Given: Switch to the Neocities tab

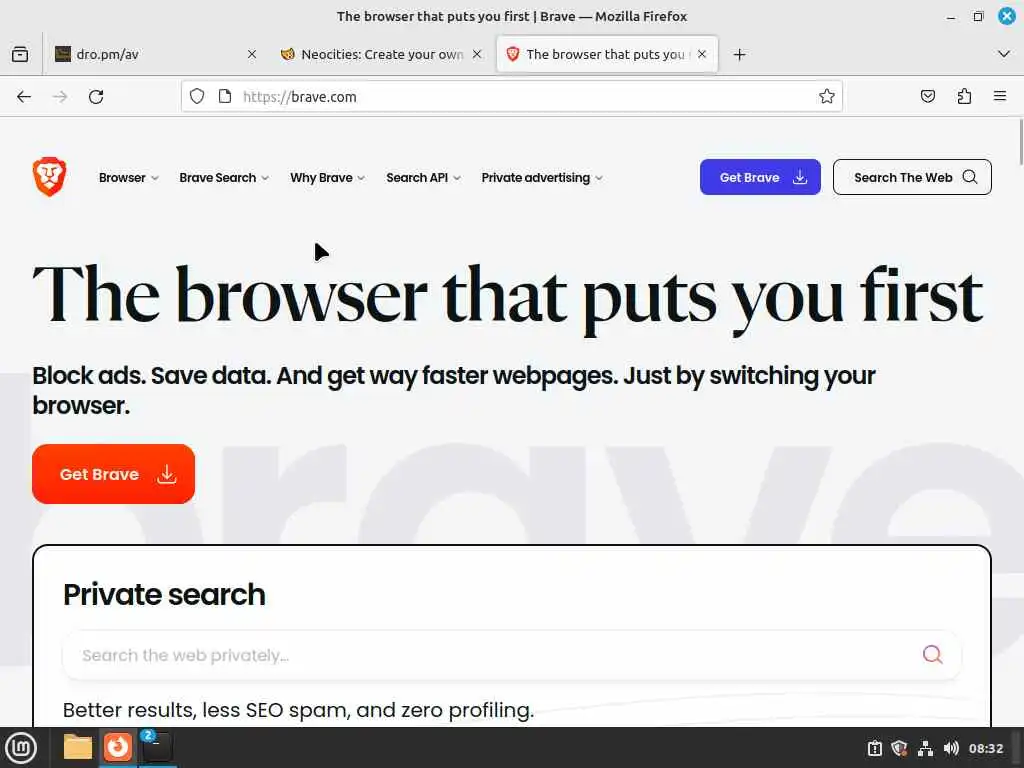Looking at the screenshot, I should 381,54.
